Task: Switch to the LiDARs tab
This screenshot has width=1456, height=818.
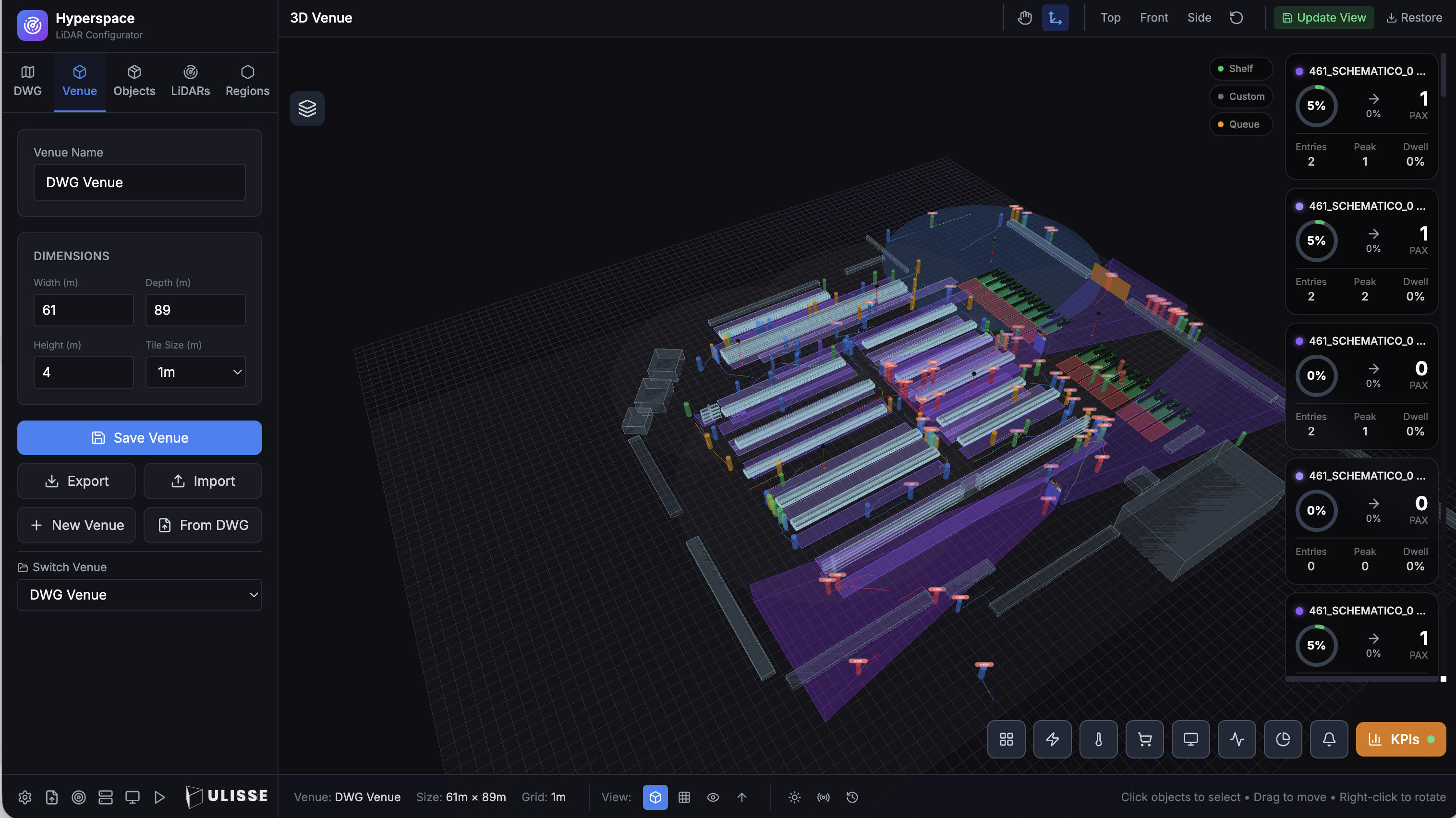Action: click(x=191, y=81)
